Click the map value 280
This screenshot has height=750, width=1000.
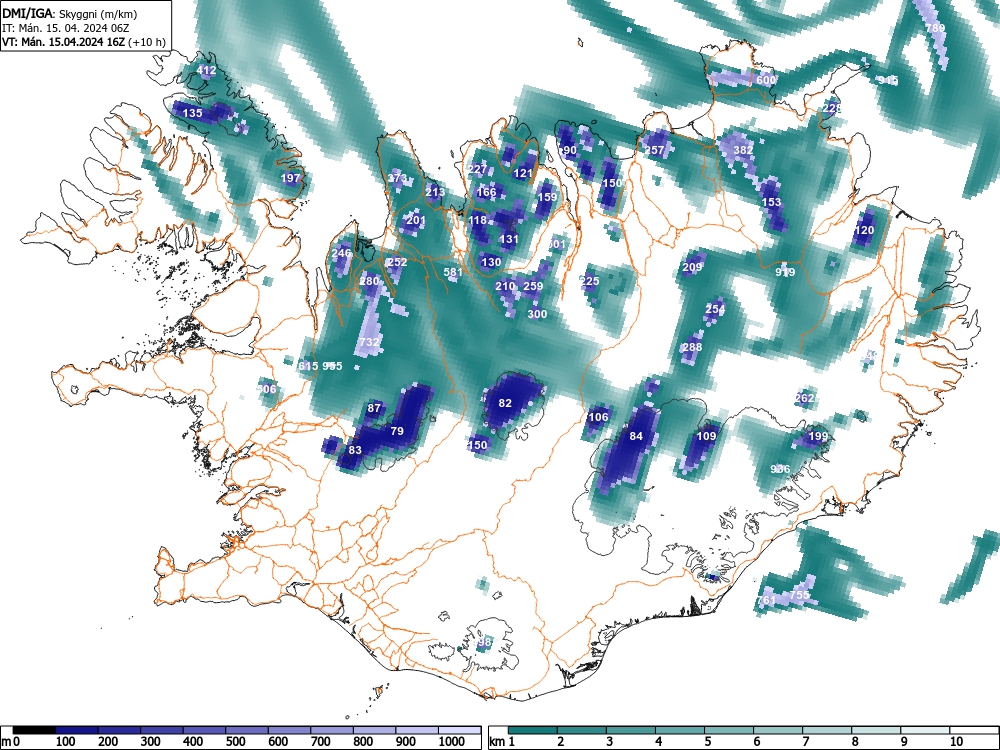[x=369, y=281]
